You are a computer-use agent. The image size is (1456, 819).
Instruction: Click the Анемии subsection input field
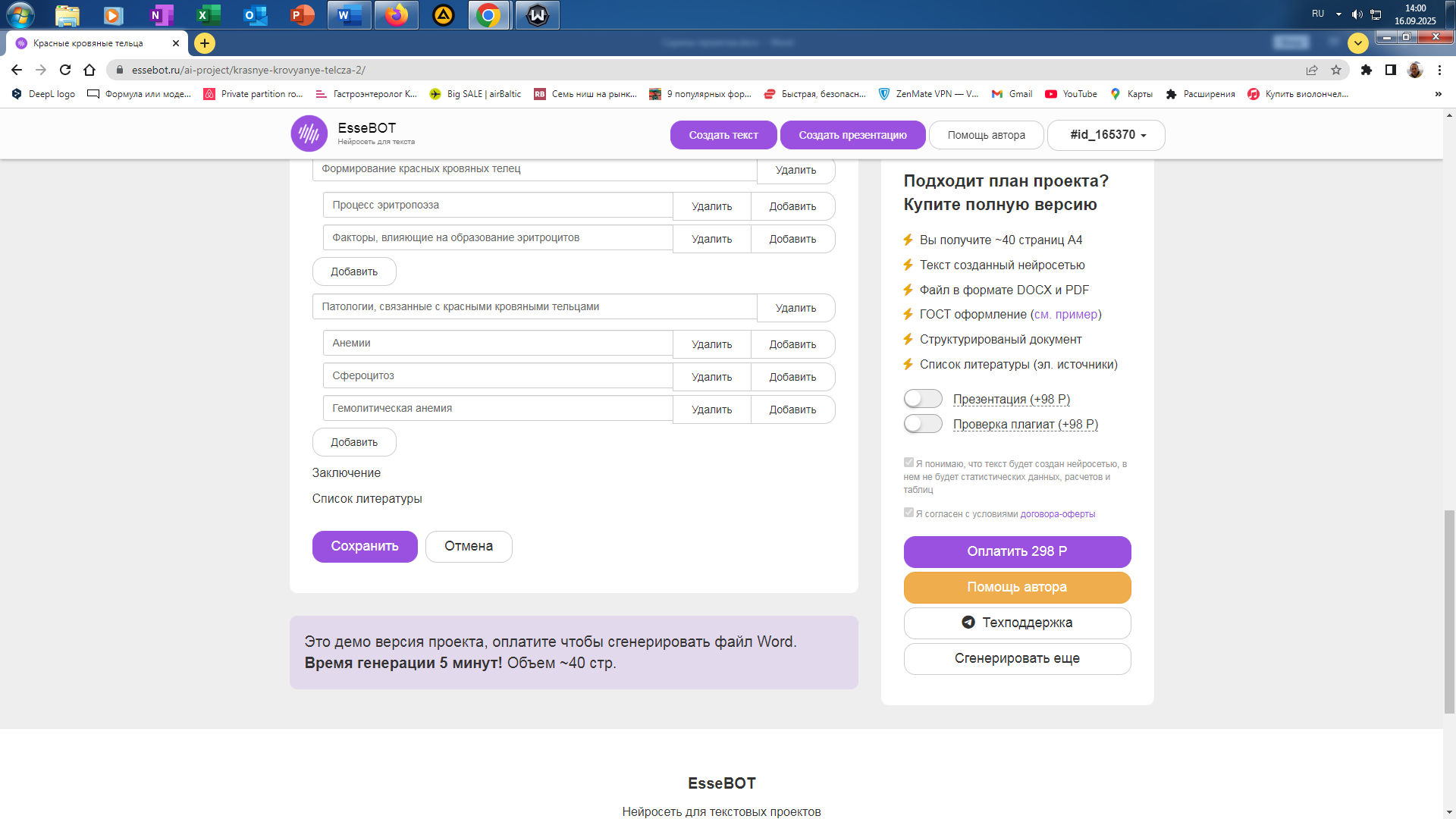coord(497,344)
